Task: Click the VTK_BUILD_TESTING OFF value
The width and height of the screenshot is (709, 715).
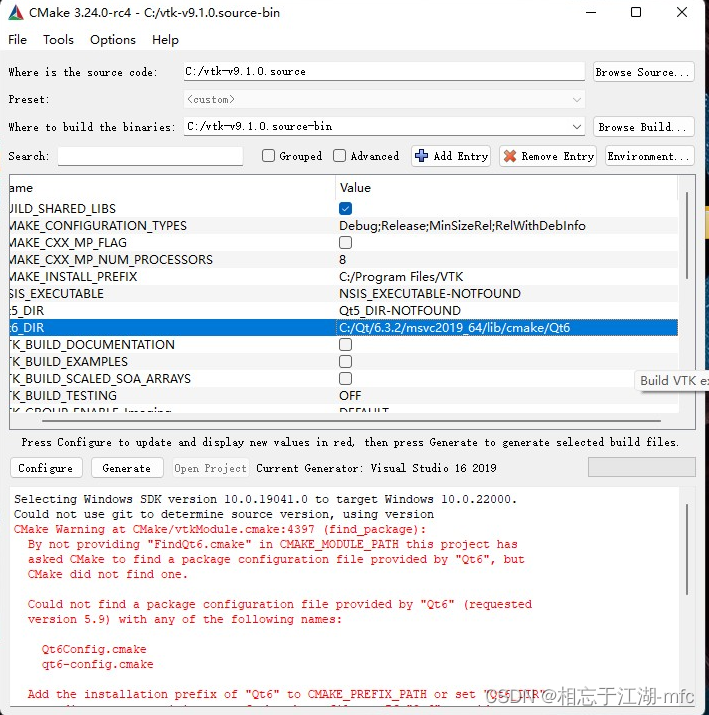Action: pos(350,395)
